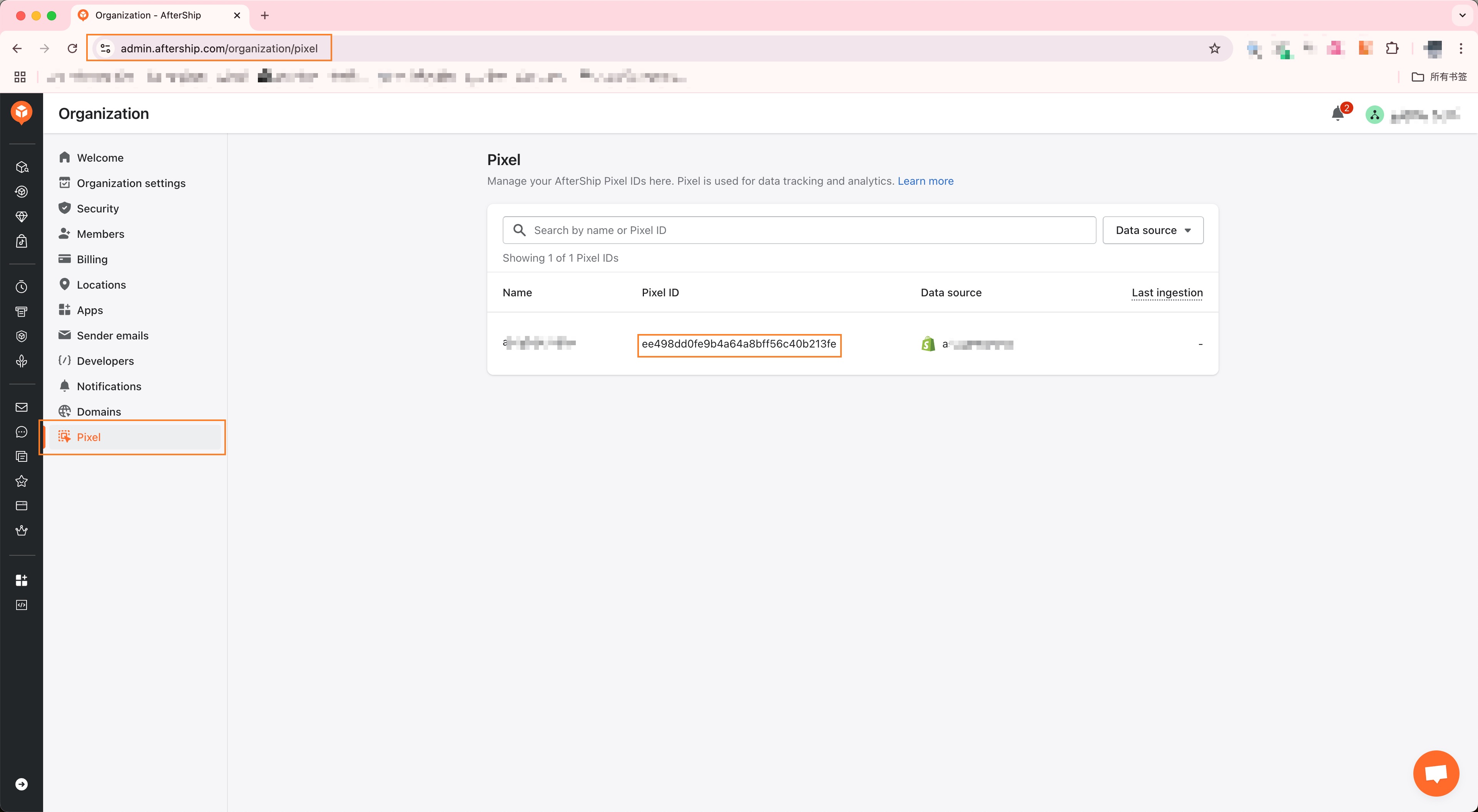
Task: Bookmark page with star icon
Action: click(x=1214, y=48)
